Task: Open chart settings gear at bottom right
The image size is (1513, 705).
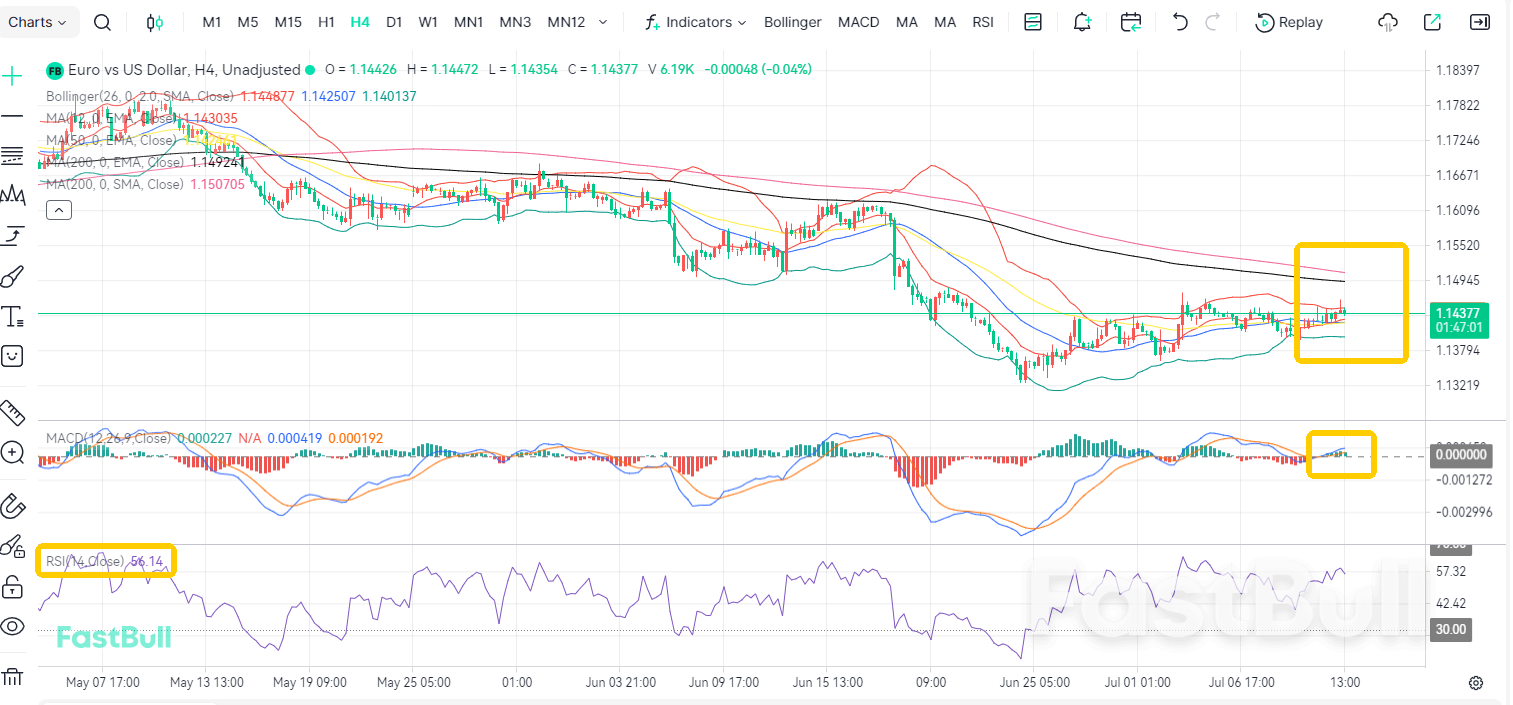Action: pos(1476,683)
